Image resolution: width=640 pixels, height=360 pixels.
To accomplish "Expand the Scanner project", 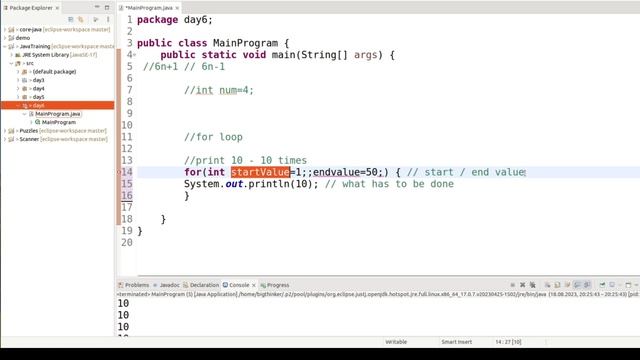I will 5,139.
